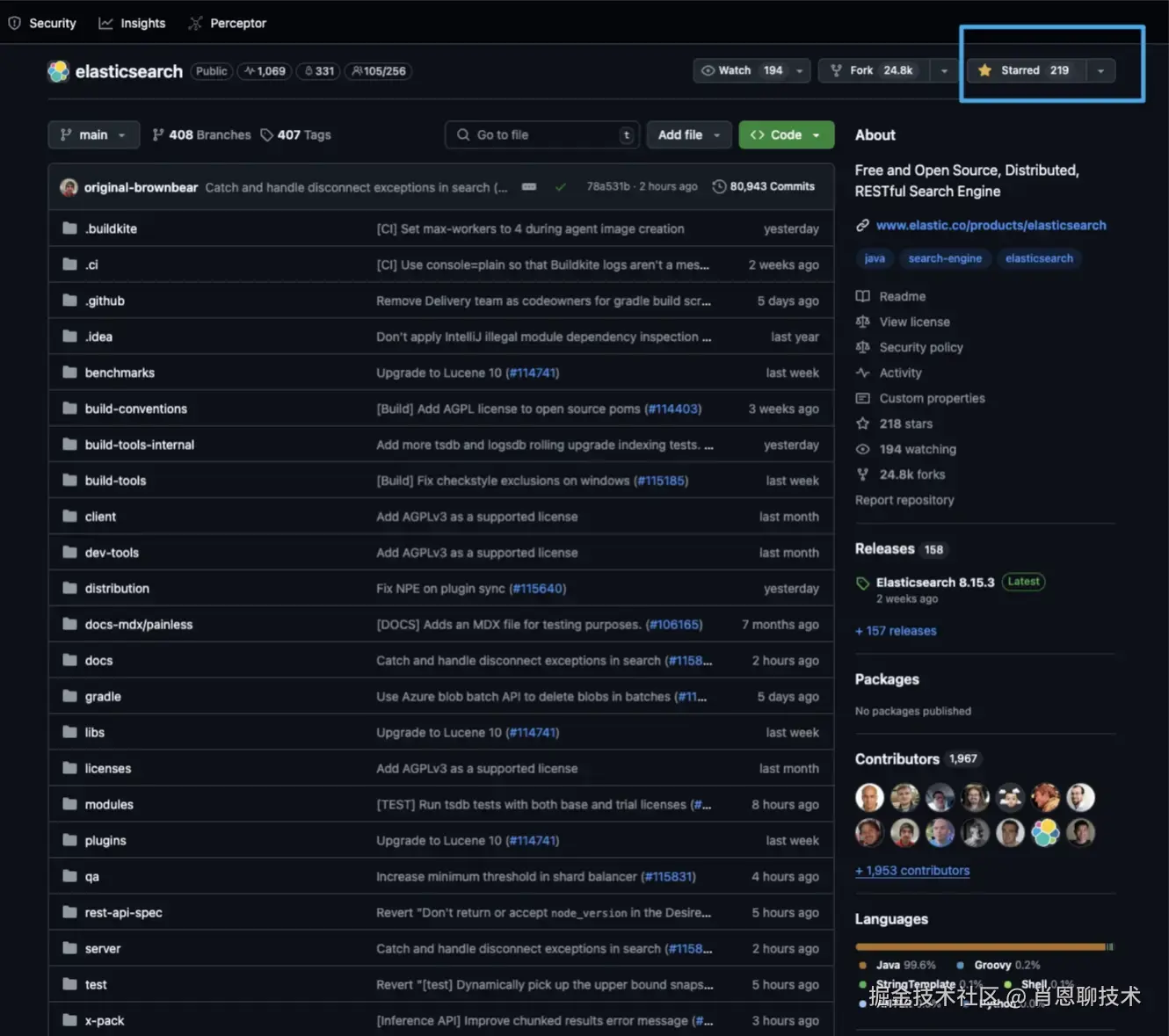View the 194 watching link
1169x1036 pixels.
click(906, 450)
